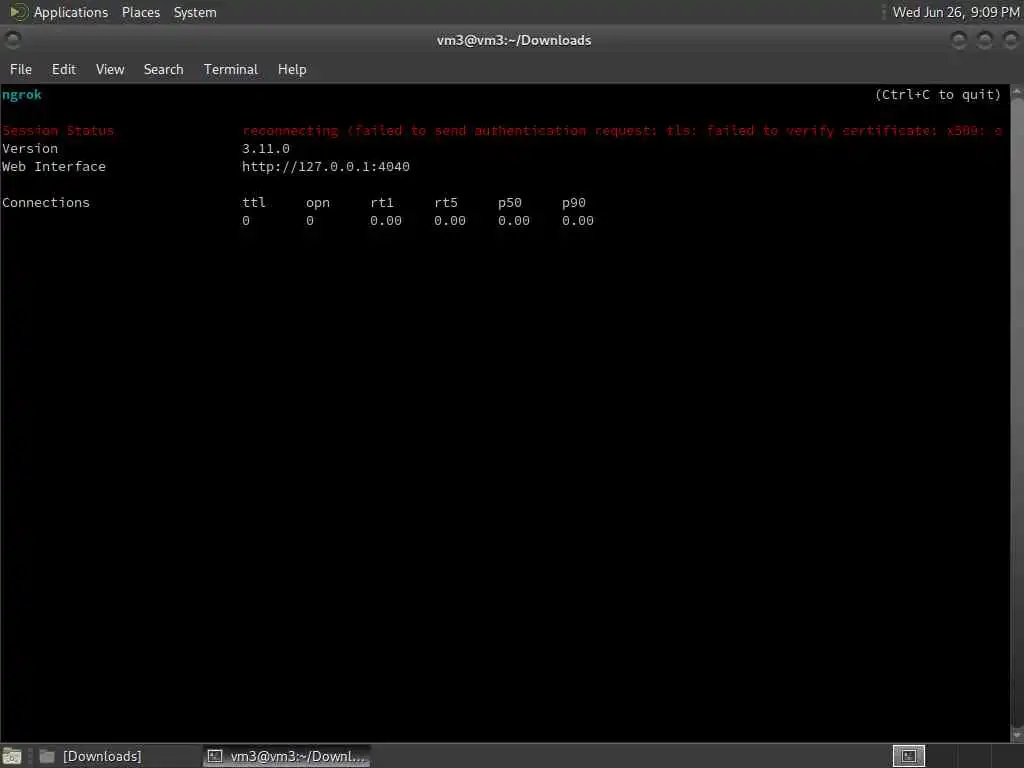This screenshot has width=1024, height=768.
Task: Click the version value 3.11.0
Action: [266, 149]
